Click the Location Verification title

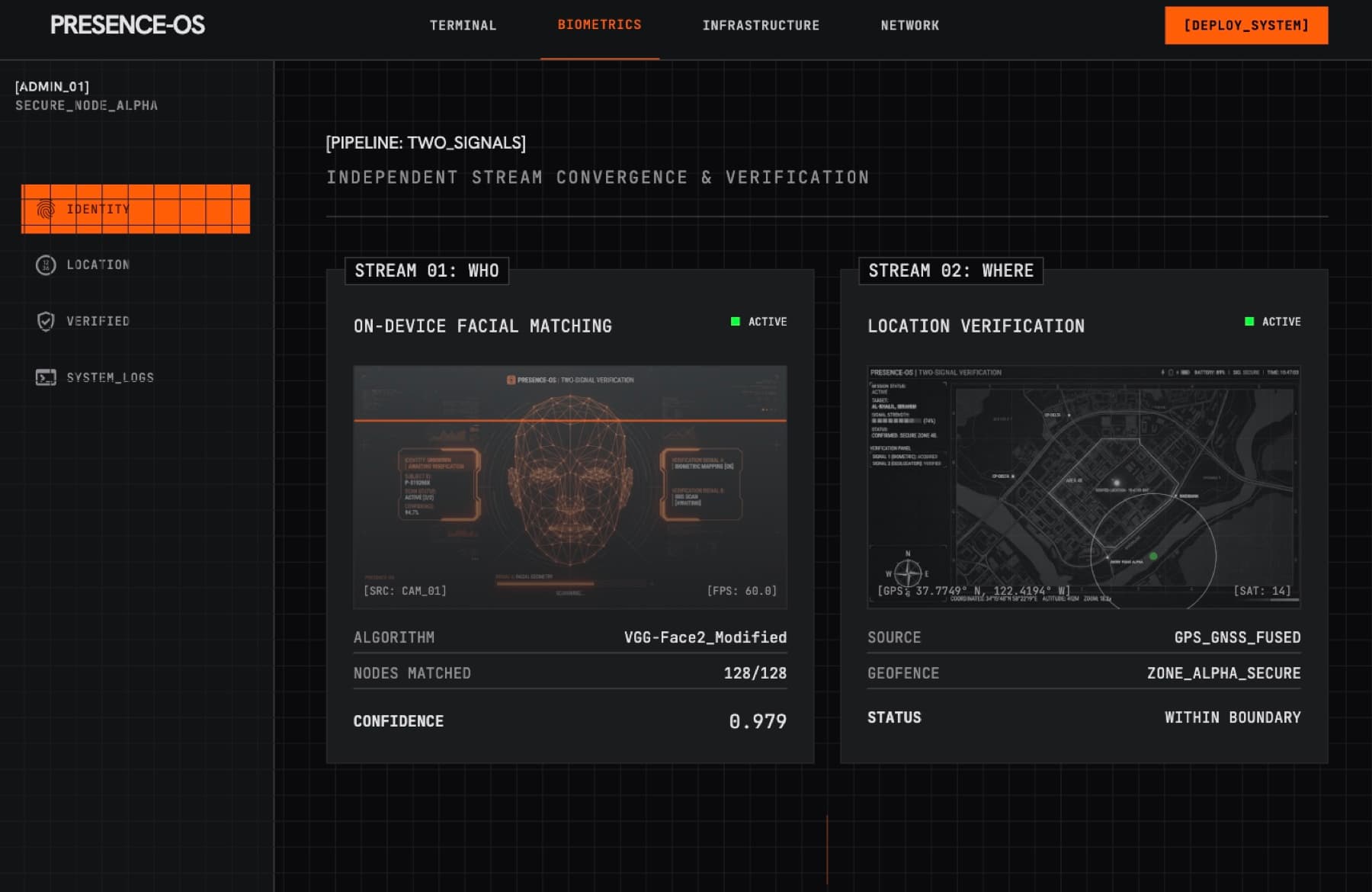[x=976, y=326]
